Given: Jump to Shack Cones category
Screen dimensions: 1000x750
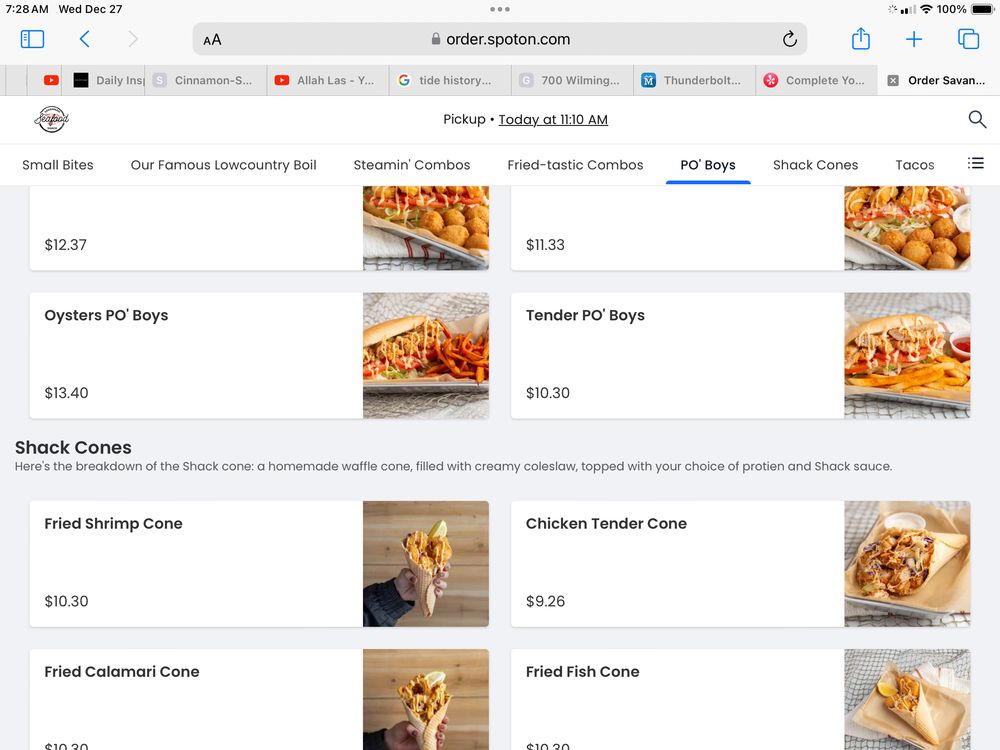Looking at the screenshot, I should [x=815, y=165].
